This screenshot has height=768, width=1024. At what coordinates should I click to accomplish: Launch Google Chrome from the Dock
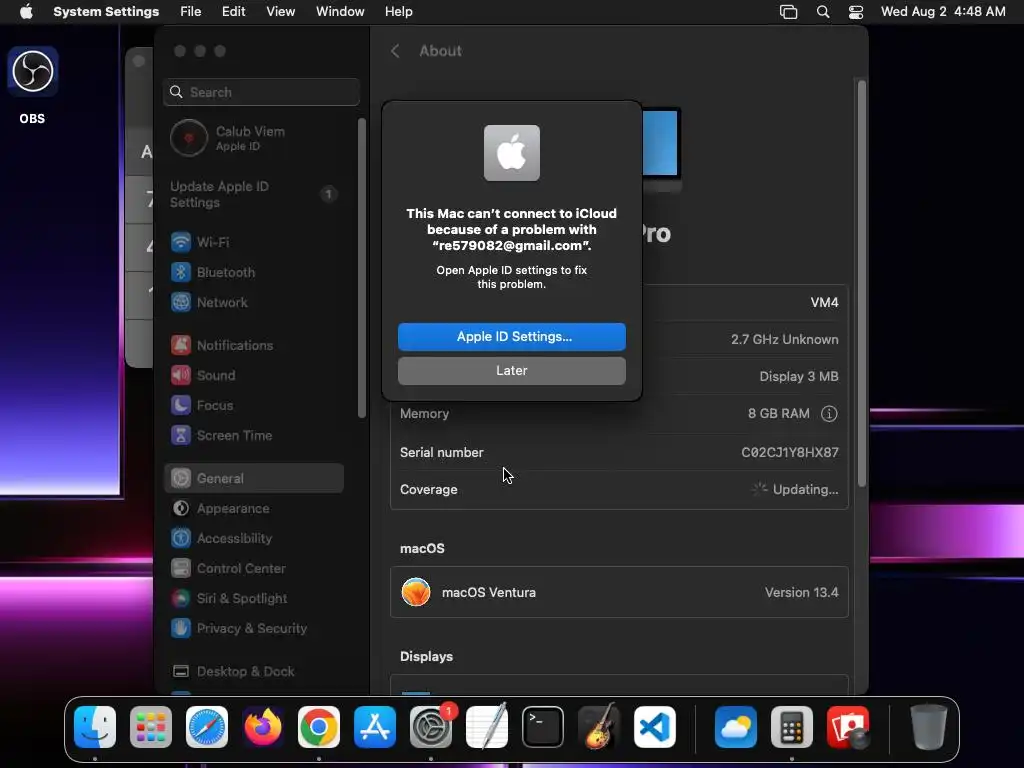(319, 727)
